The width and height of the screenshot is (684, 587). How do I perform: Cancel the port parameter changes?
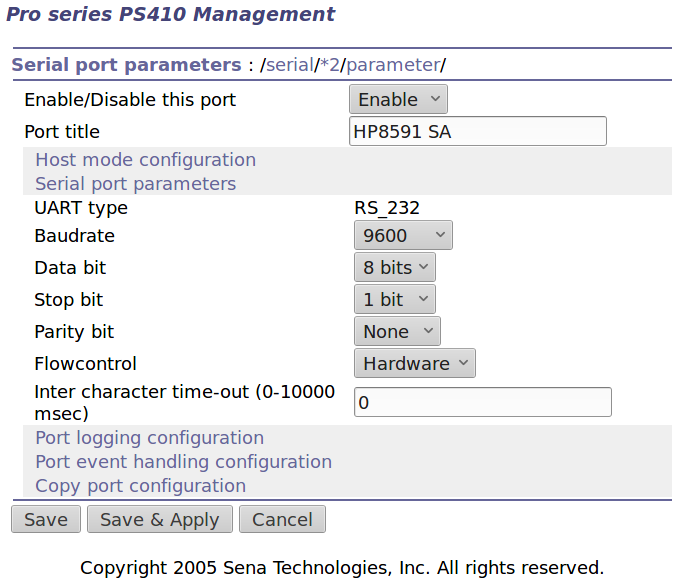282,520
